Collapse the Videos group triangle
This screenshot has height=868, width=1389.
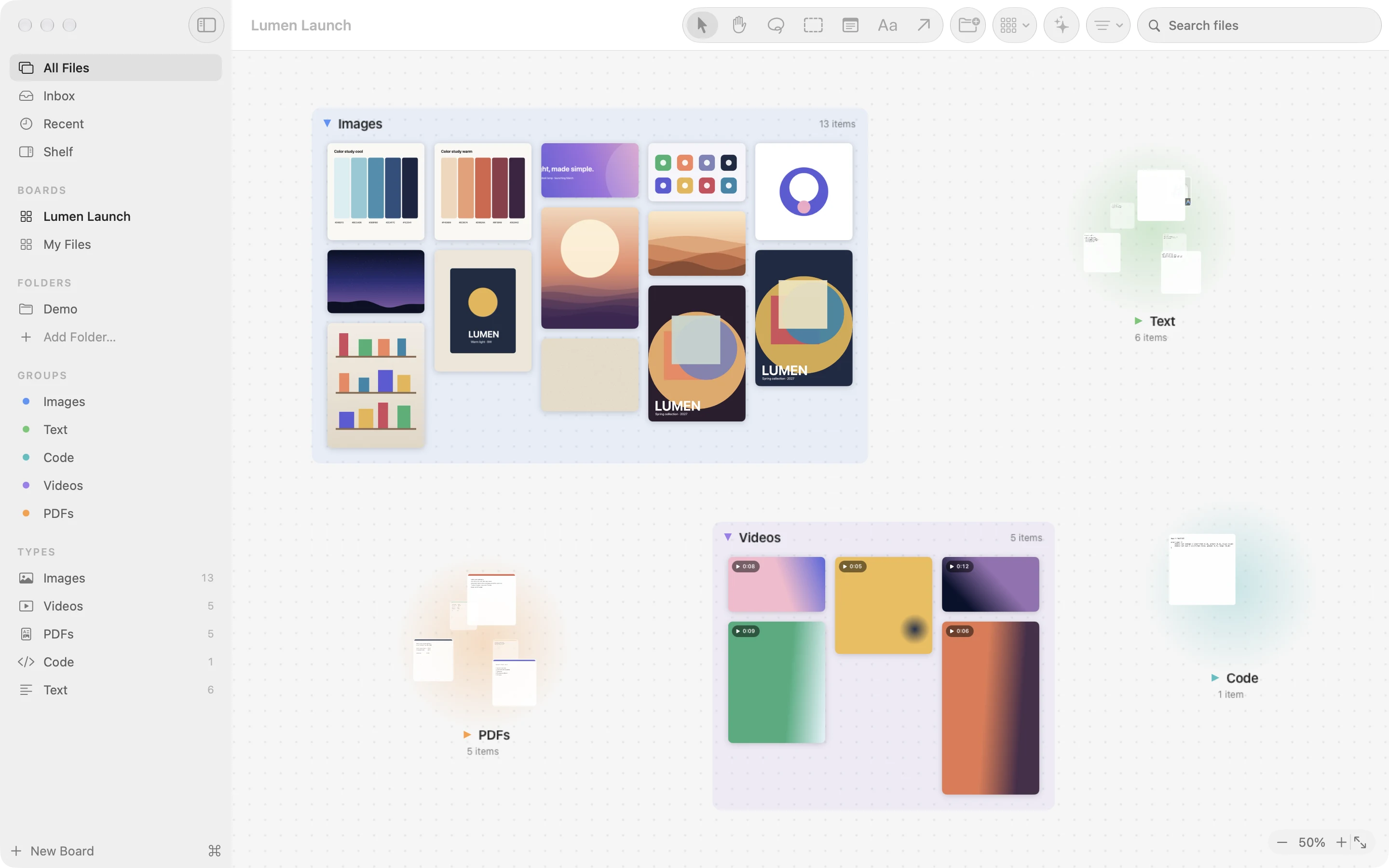click(x=728, y=537)
